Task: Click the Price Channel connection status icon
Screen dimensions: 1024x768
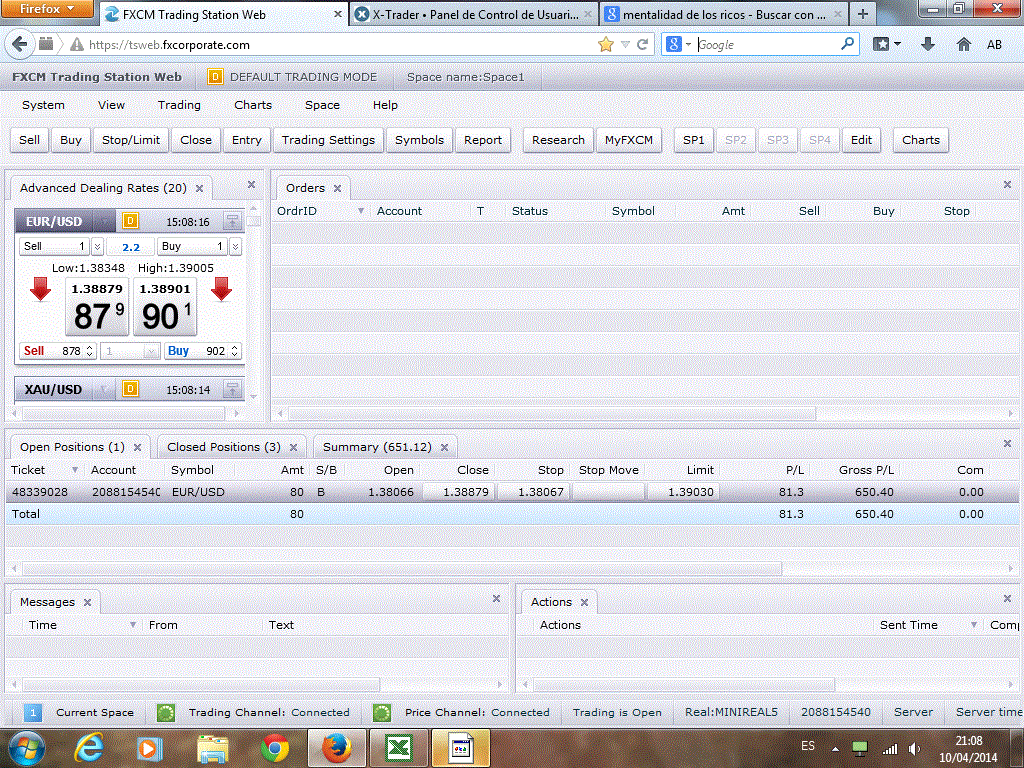Action: coord(382,712)
